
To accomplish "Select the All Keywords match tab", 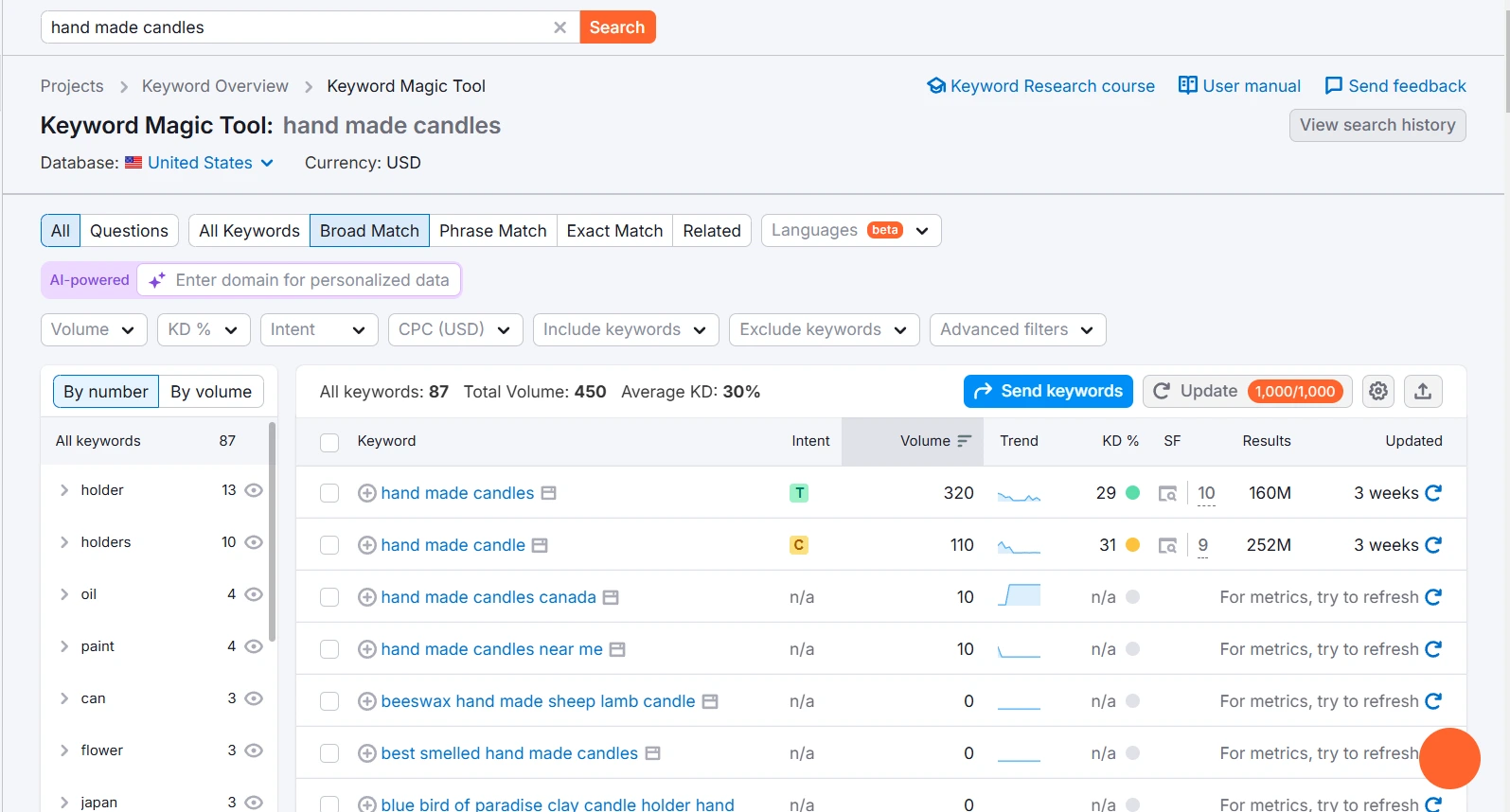I will tap(249, 231).
